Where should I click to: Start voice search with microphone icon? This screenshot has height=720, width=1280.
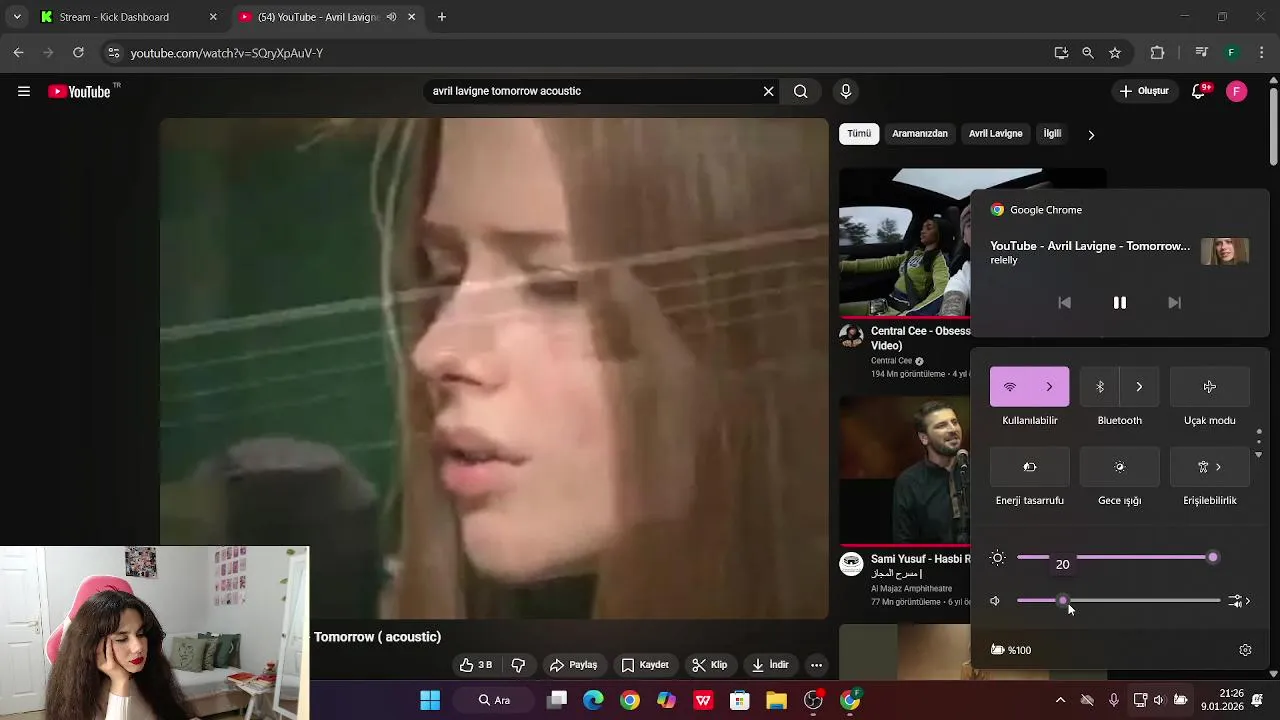pyautogui.click(x=846, y=91)
